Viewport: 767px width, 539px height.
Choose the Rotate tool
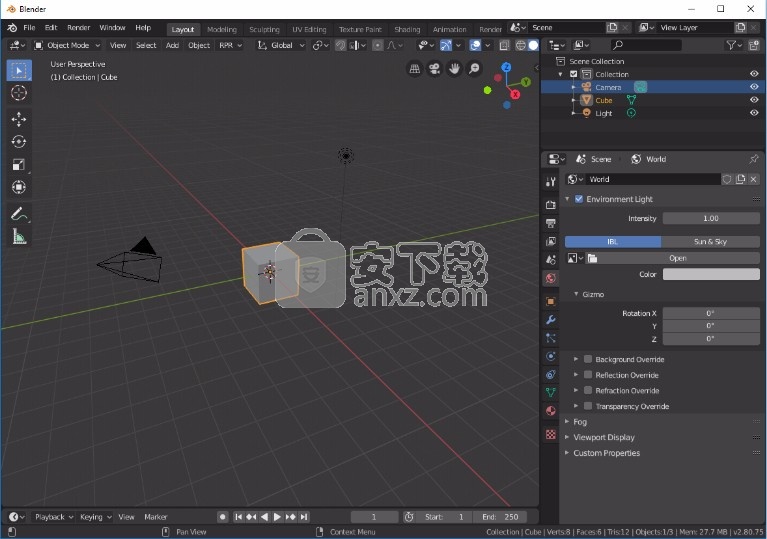pyautogui.click(x=19, y=141)
